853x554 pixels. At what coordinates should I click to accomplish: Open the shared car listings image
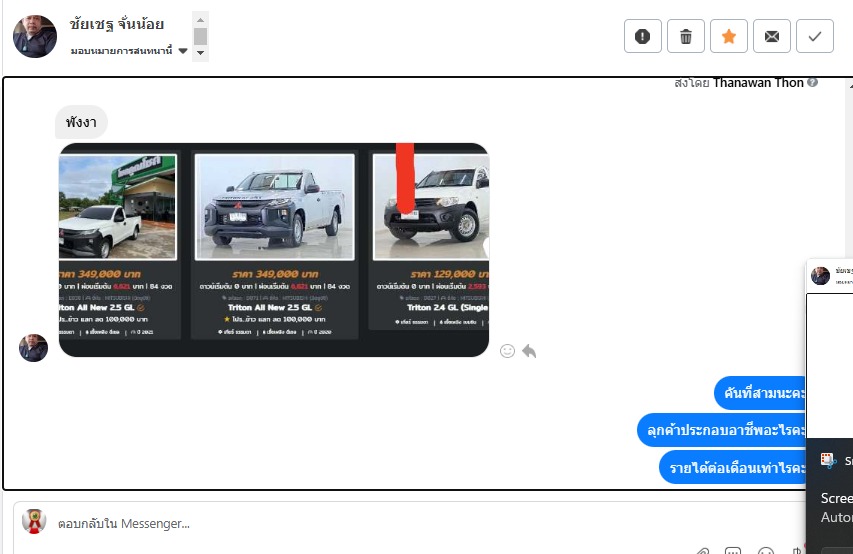[274, 250]
